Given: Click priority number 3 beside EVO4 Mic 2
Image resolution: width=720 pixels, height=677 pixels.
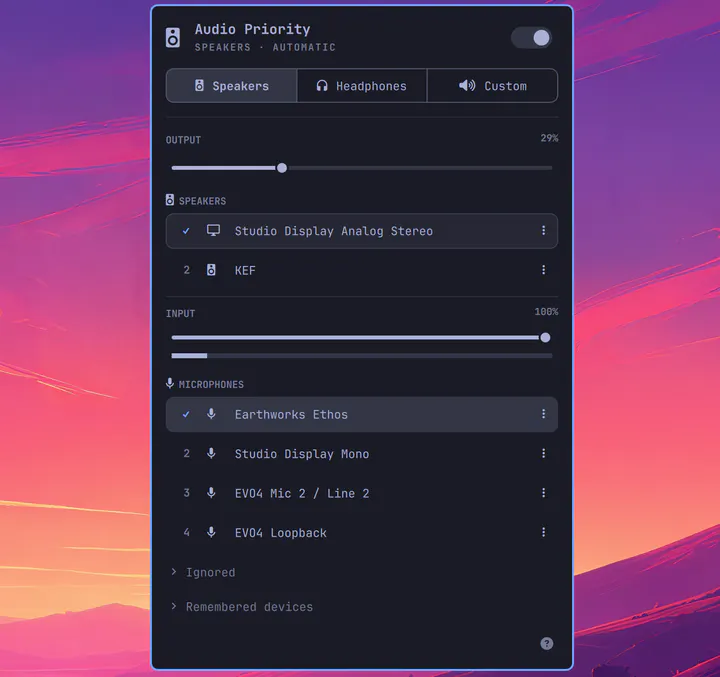Looking at the screenshot, I should [186, 493].
